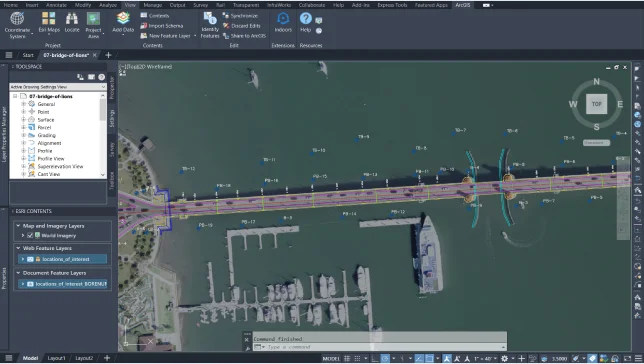Collapse the Map and Imagery Layers group
Image resolution: width=644 pixels, height=364 pixels.
pyautogui.click(x=18, y=226)
